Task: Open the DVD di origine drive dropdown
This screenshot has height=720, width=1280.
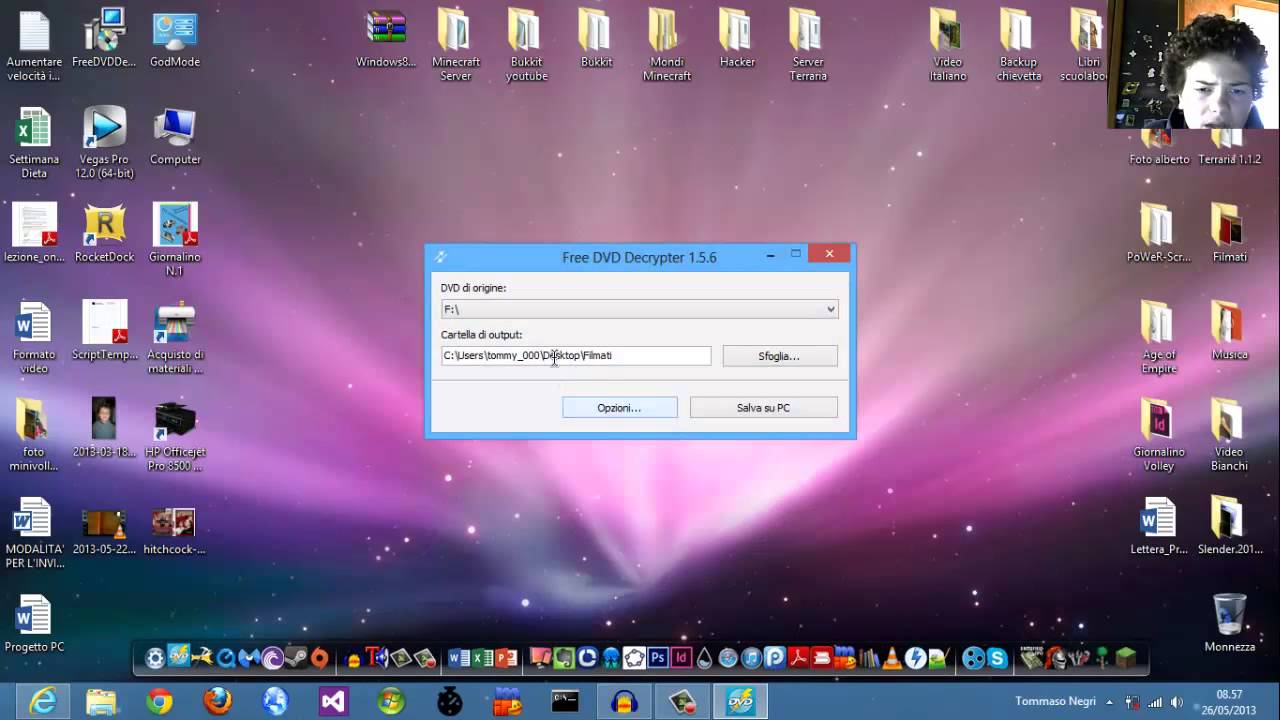Action: (x=639, y=309)
